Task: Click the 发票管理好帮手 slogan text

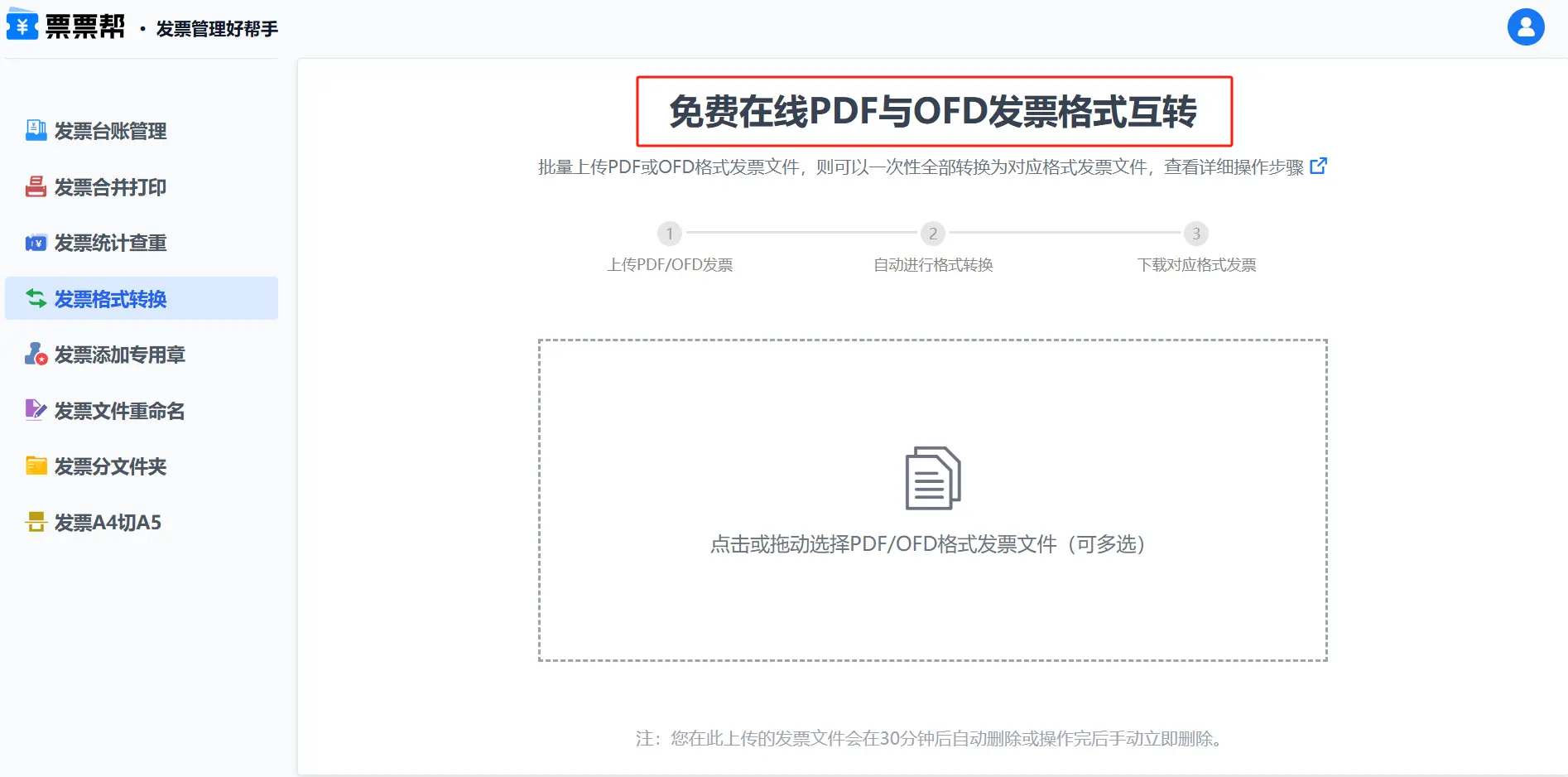Action: click(x=217, y=29)
